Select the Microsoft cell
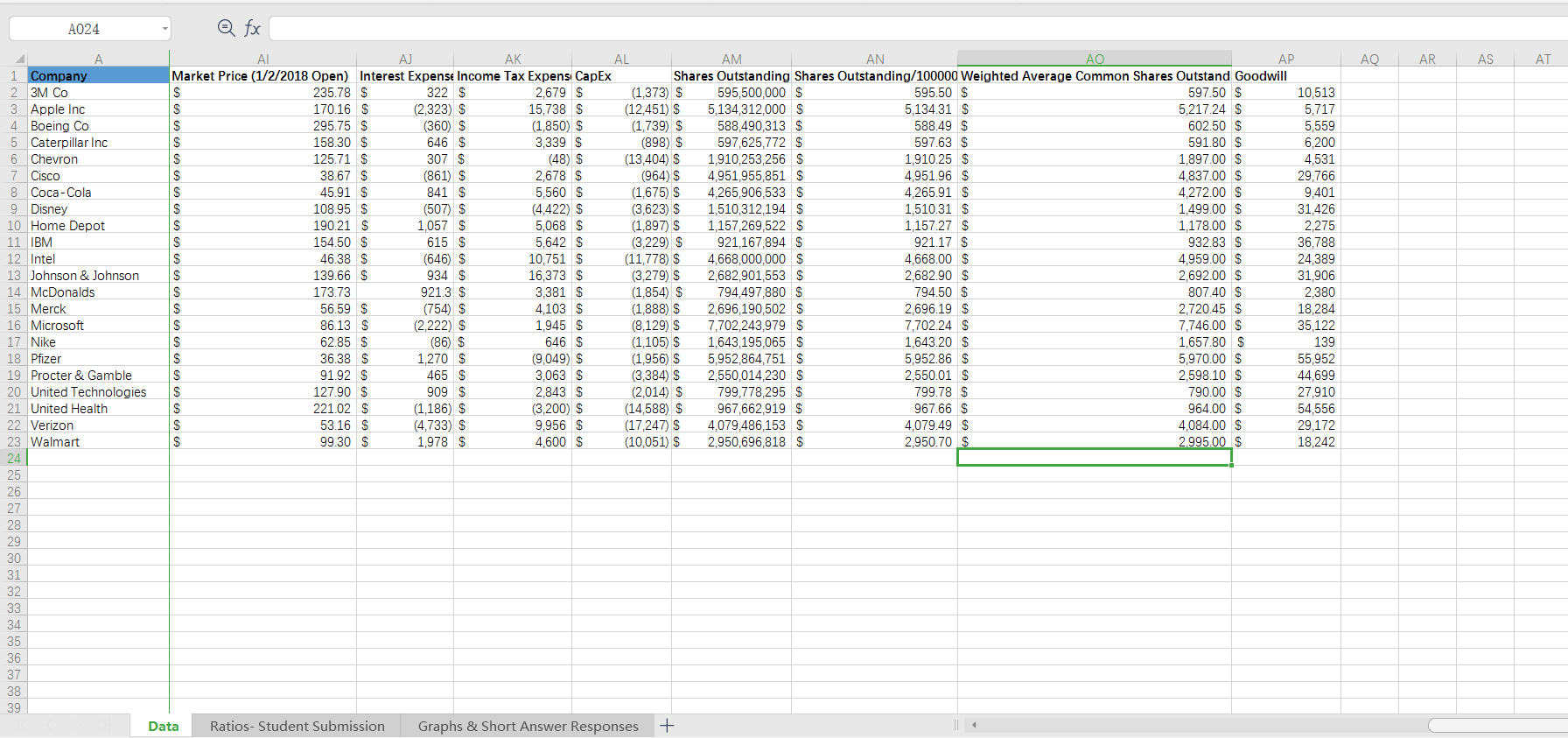This screenshot has height=738, width=1568. pos(98,326)
